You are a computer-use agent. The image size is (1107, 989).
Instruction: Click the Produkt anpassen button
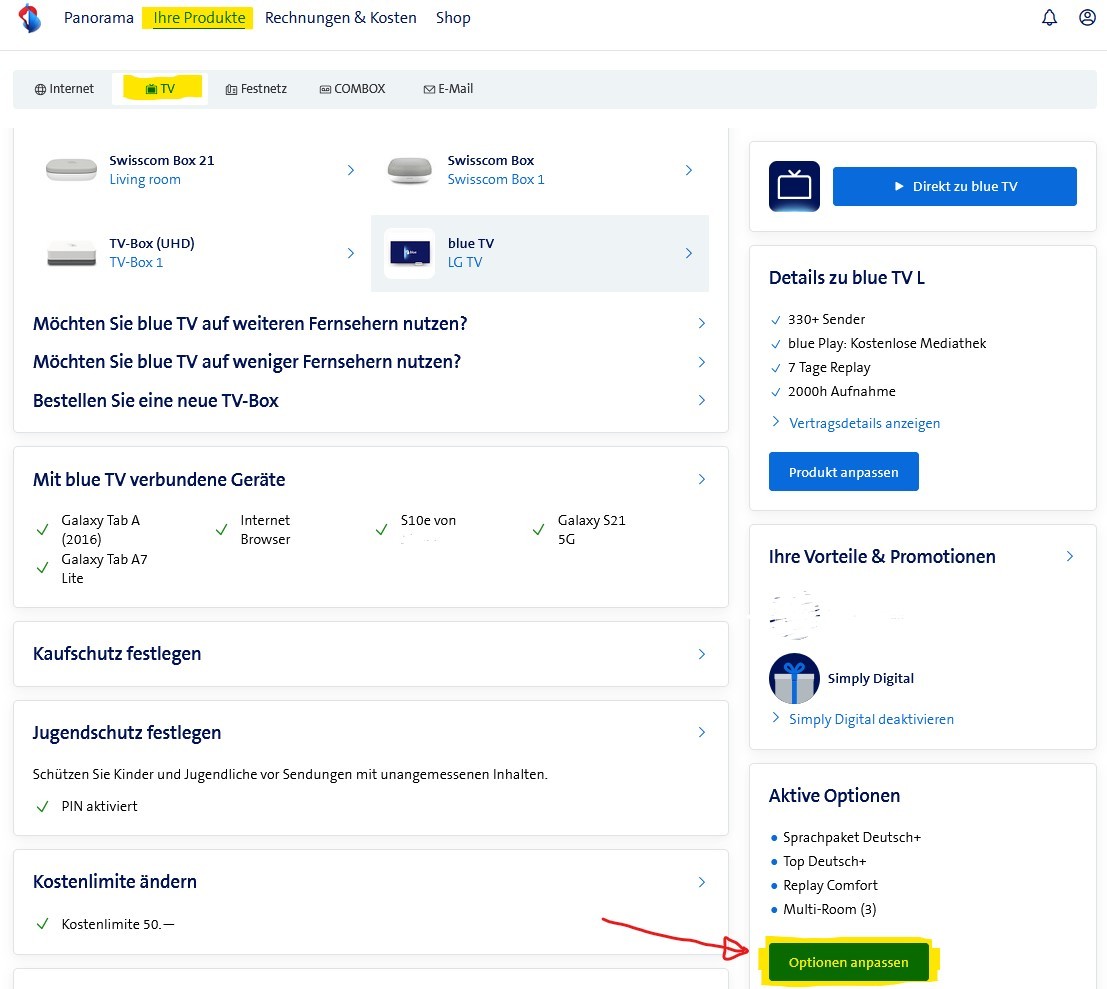click(843, 472)
